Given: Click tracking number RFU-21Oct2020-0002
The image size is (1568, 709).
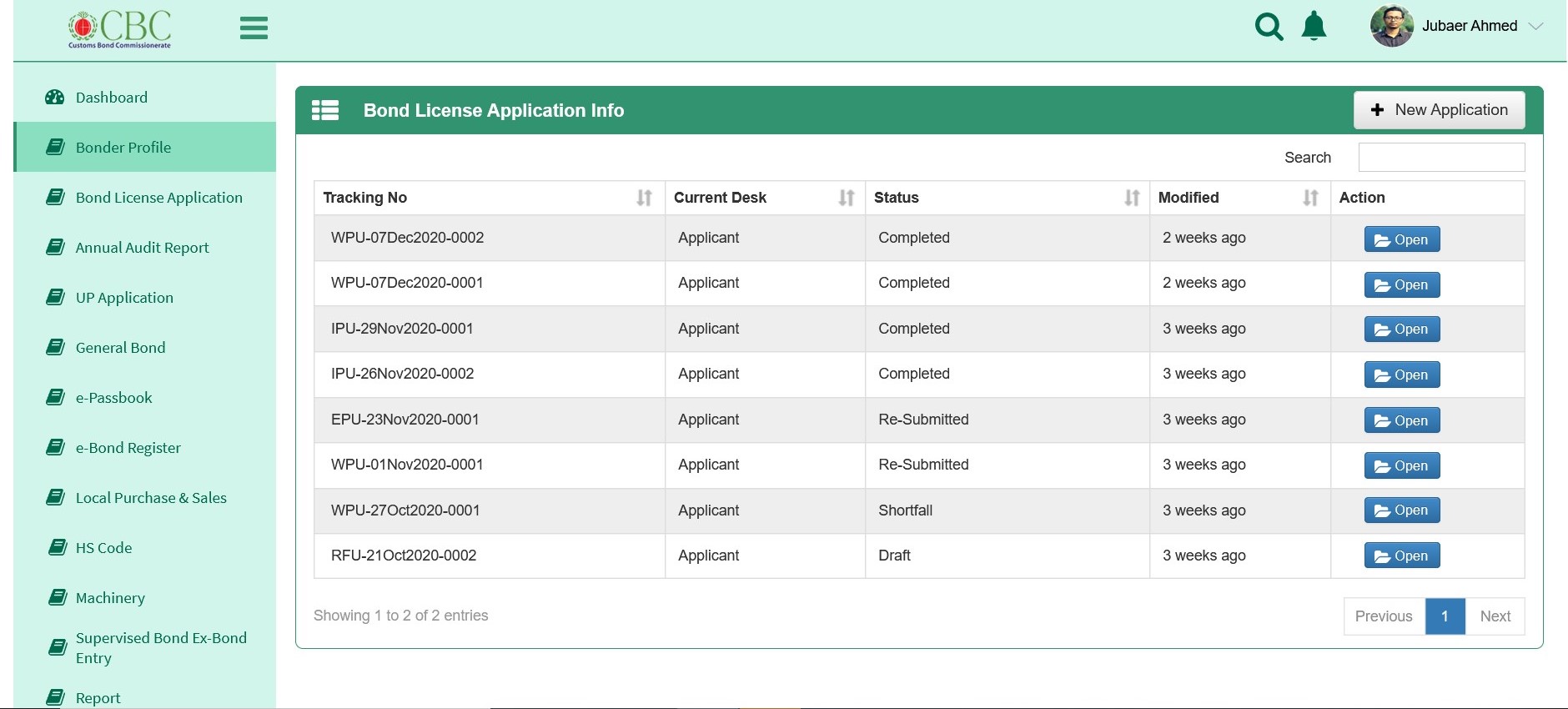Looking at the screenshot, I should coord(404,556).
